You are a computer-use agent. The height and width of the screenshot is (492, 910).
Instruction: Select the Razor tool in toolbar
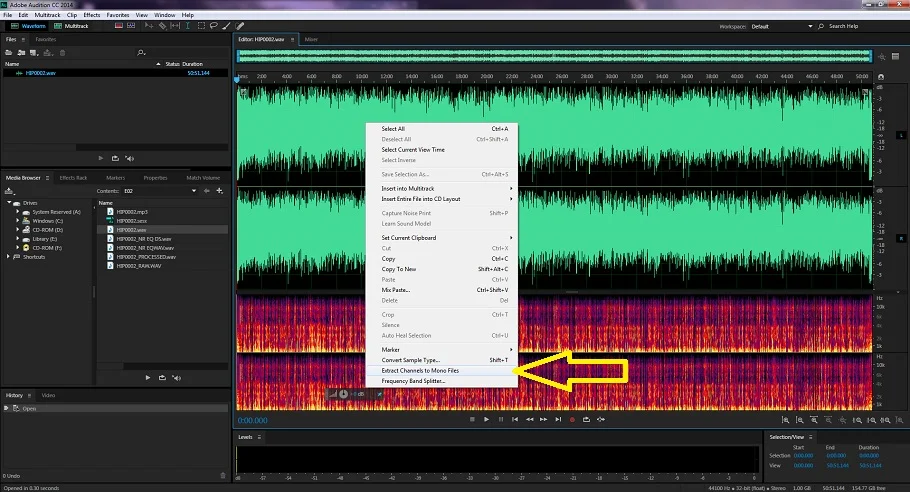coord(162,26)
